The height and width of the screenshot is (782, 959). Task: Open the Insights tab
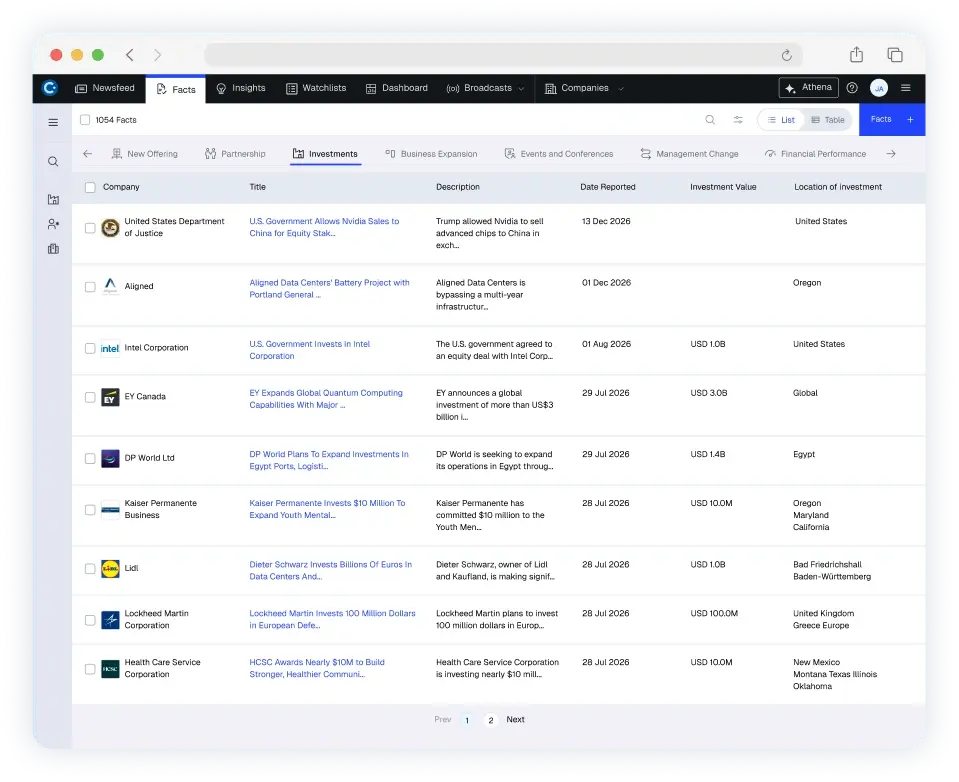[241, 88]
